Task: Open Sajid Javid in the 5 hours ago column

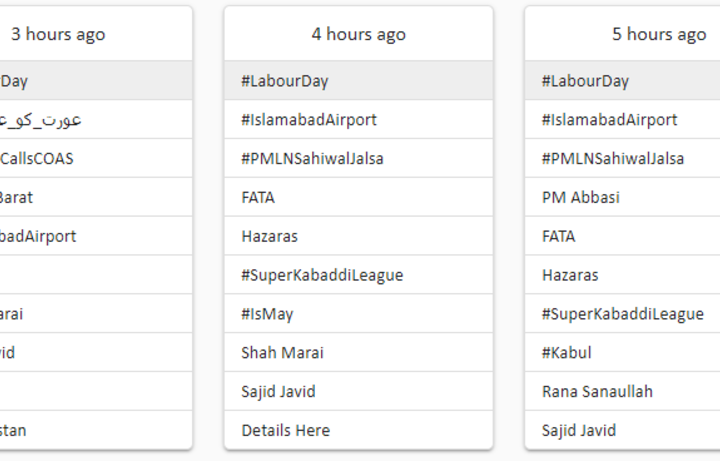Action: [623, 430]
